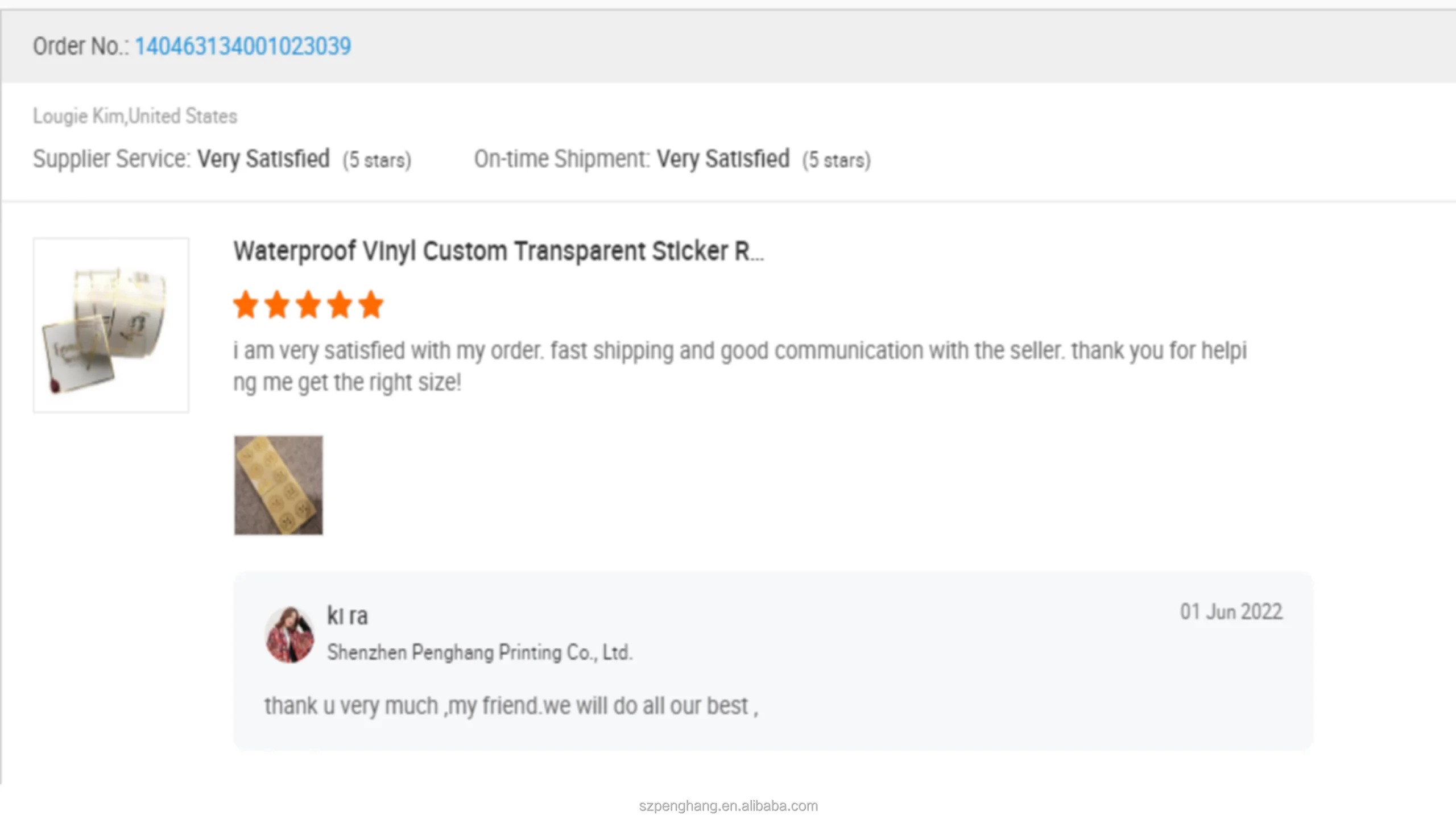Click the third orange rating star
Viewport: 1456px width, 819px height.
pos(308,304)
